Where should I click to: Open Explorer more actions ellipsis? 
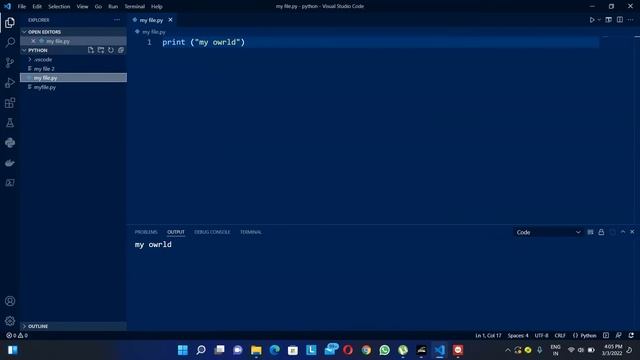117,20
